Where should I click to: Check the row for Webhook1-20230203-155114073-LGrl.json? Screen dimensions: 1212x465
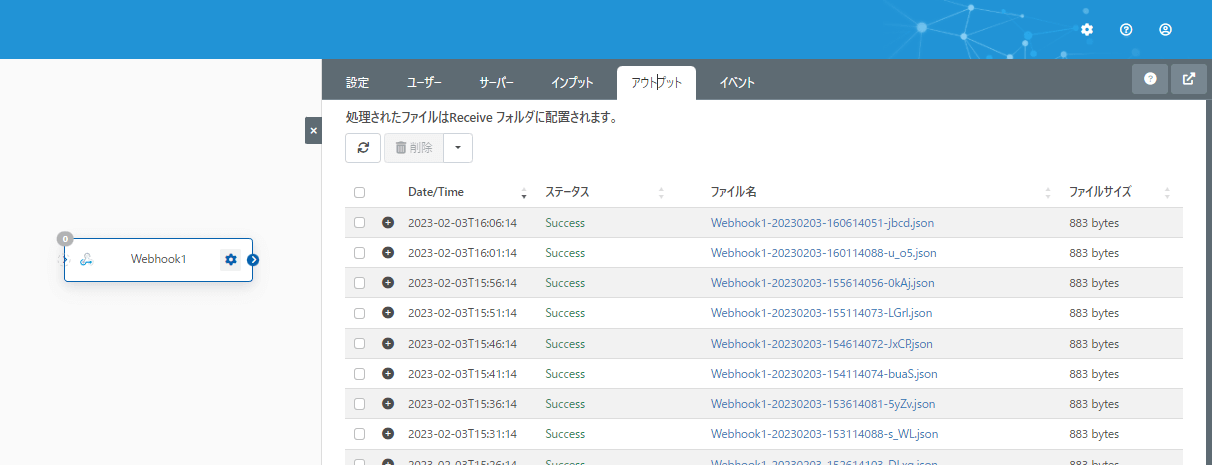click(x=360, y=313)
